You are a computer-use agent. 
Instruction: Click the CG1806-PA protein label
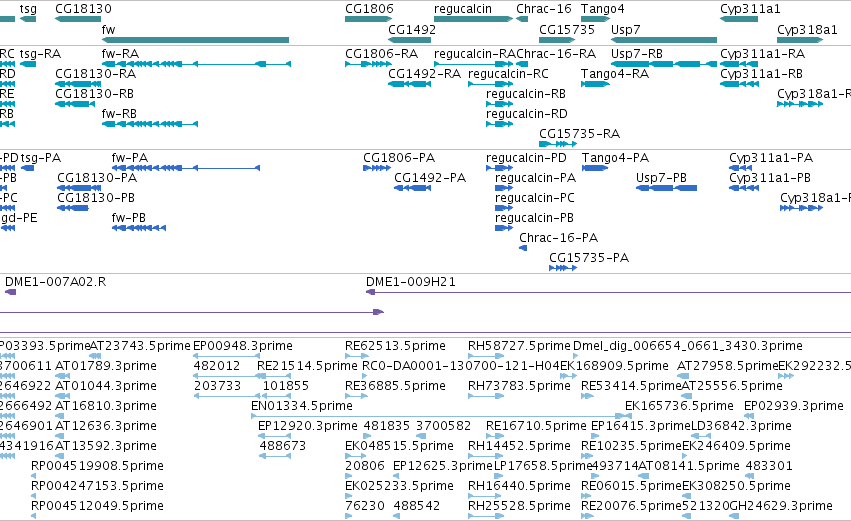point(399,158)
